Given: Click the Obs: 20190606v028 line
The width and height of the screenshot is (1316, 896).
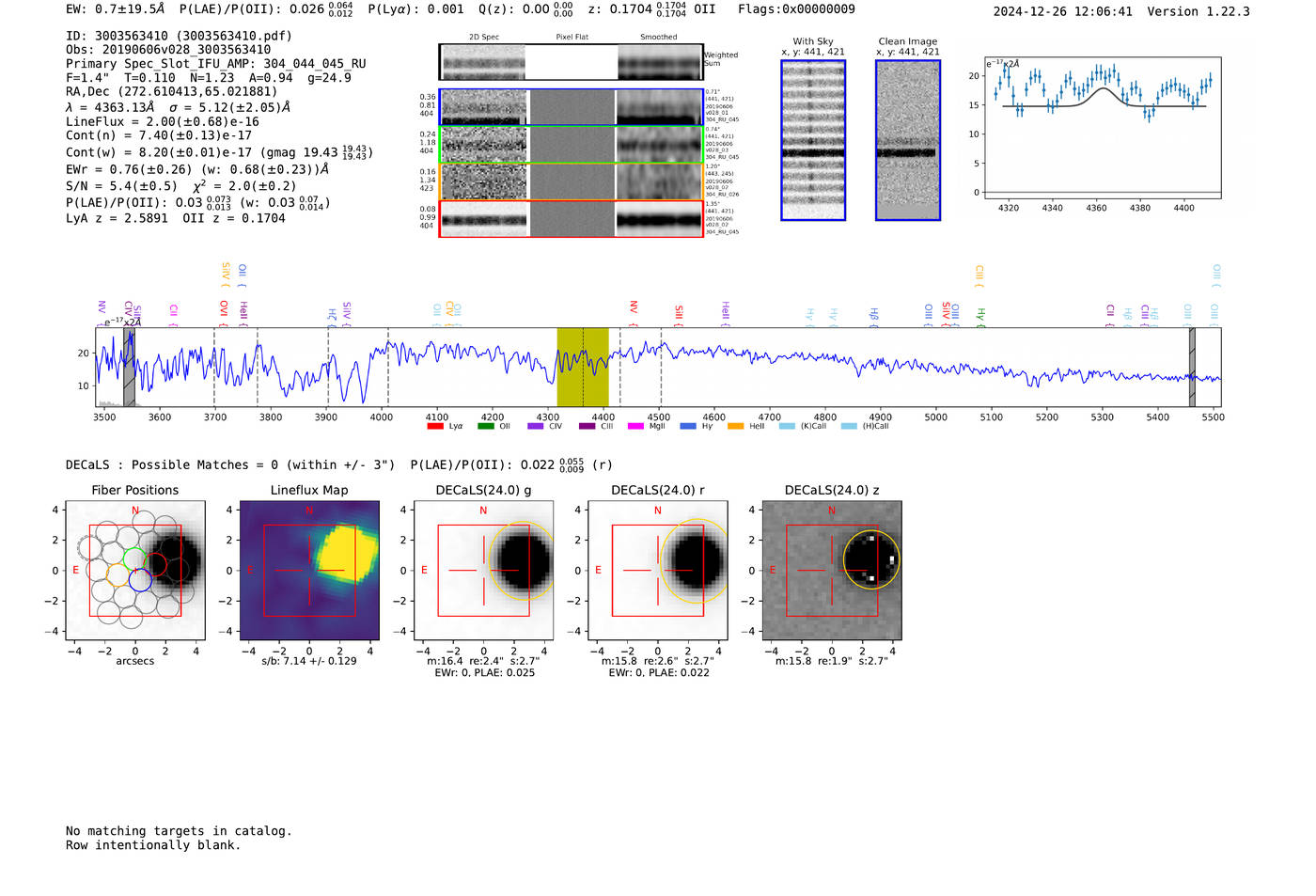Looking at the screenshot, I should tap(168, 50).
